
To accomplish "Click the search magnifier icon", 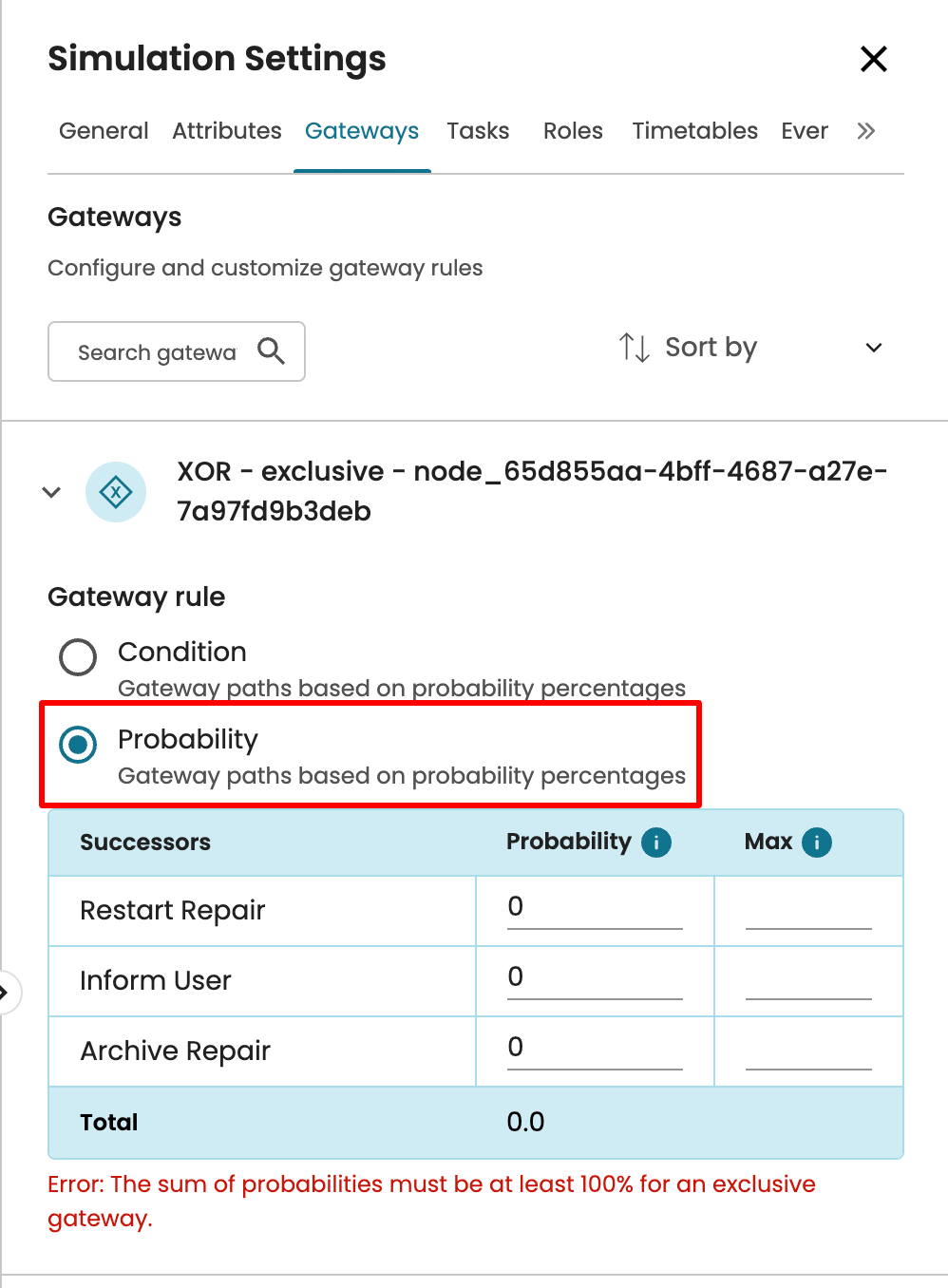I will tap(271, 351).
